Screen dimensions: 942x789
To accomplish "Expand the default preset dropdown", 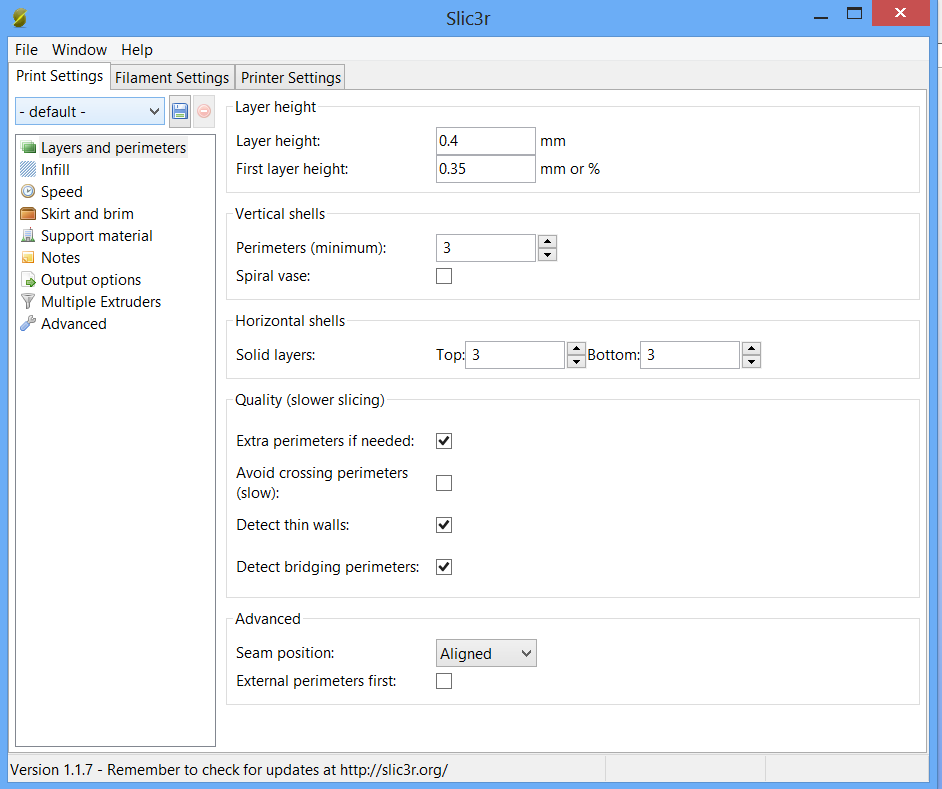I will pos(90,111).
